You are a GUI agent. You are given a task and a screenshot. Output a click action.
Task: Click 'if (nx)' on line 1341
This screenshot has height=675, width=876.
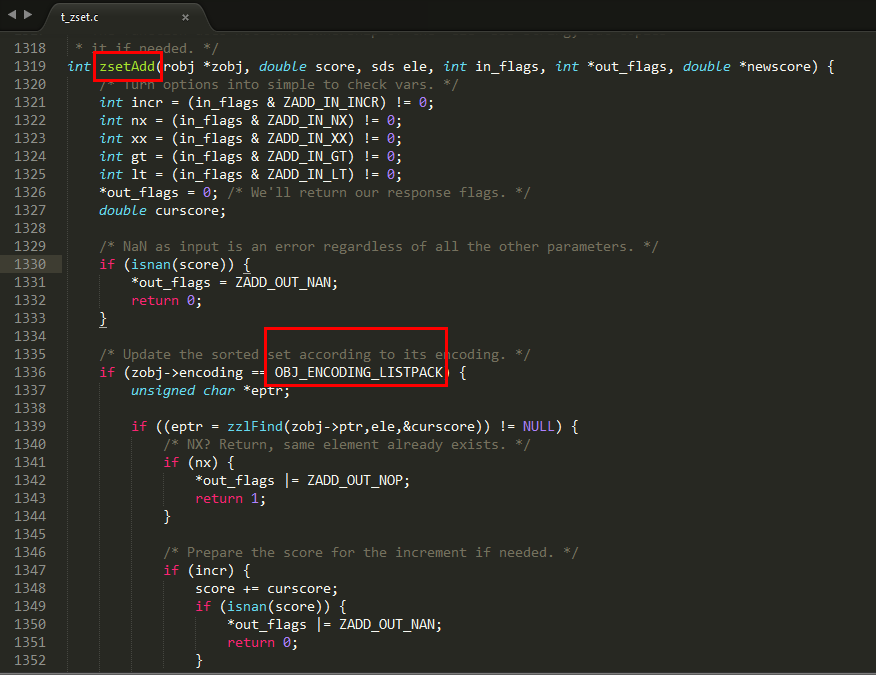click(191, 463)
